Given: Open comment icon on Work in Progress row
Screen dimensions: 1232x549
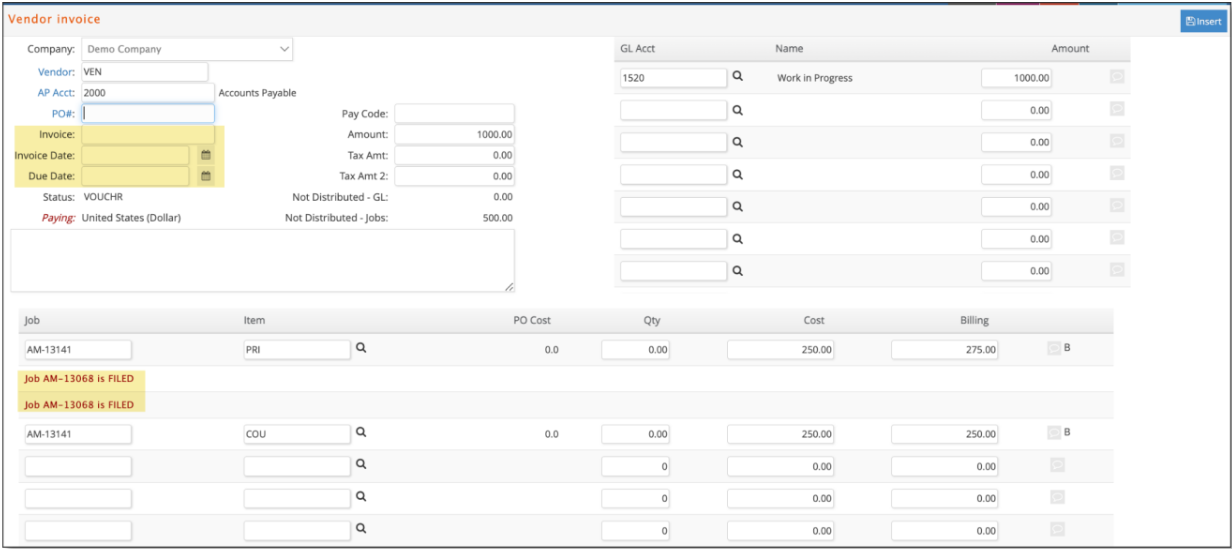Looking at the screenshot, I should pyautogui.click(x=1117, y=77).
